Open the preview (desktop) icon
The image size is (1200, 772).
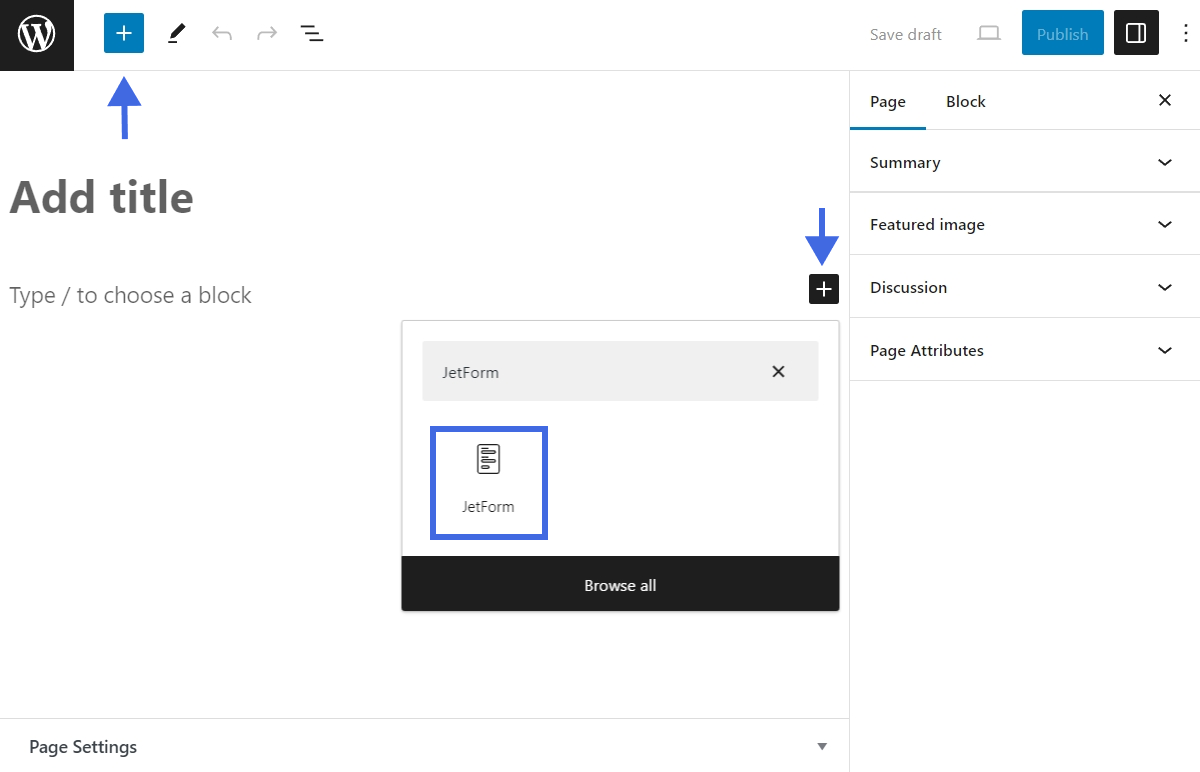[x=988, y=33]
